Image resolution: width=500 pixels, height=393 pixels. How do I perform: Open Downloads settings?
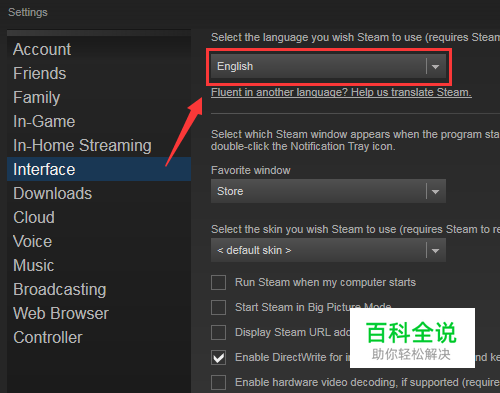point(99,193)
